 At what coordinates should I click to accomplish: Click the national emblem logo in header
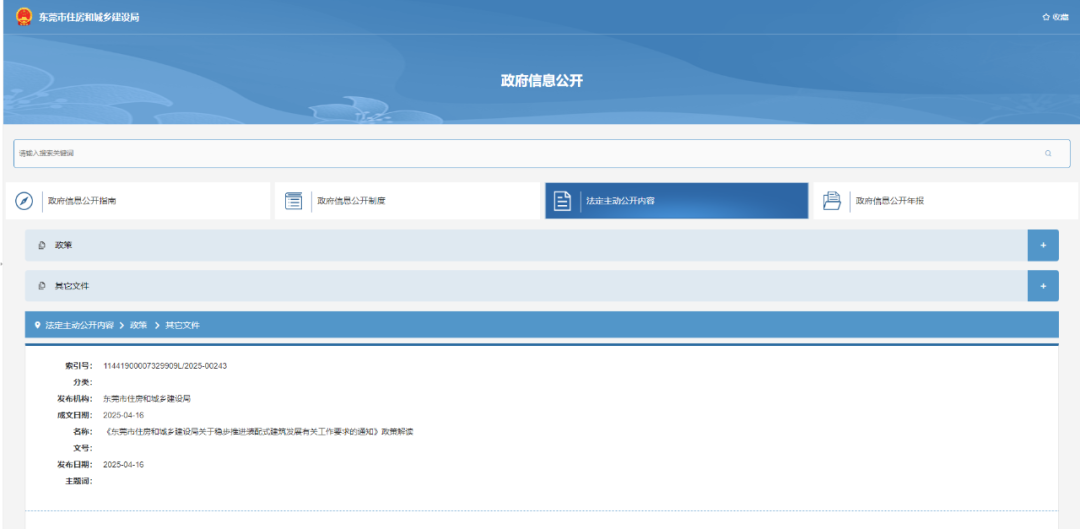click(x=23, y=17)
